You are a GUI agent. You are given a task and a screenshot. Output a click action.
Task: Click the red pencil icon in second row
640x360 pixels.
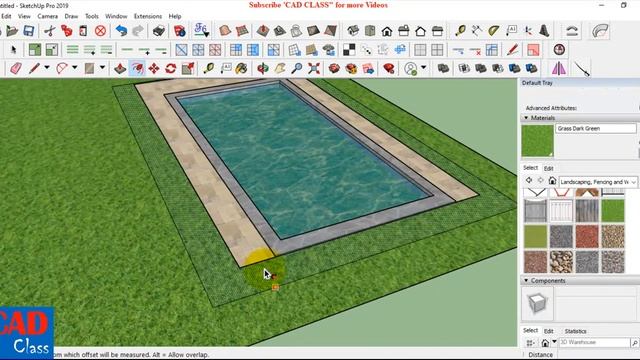click(513, 50)
